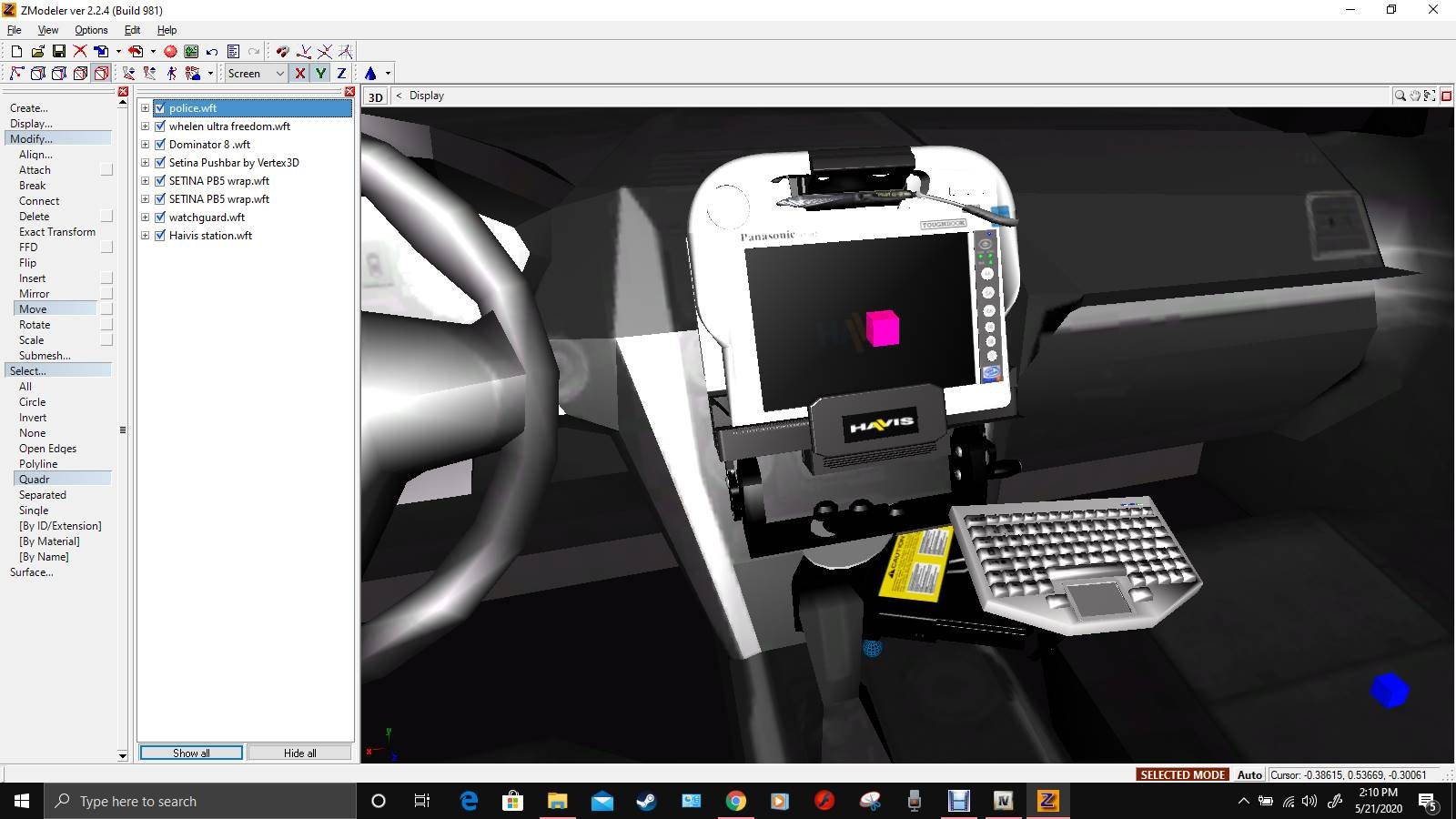Toggle the blue Z axis button
1456x819 pixels.
342,74
